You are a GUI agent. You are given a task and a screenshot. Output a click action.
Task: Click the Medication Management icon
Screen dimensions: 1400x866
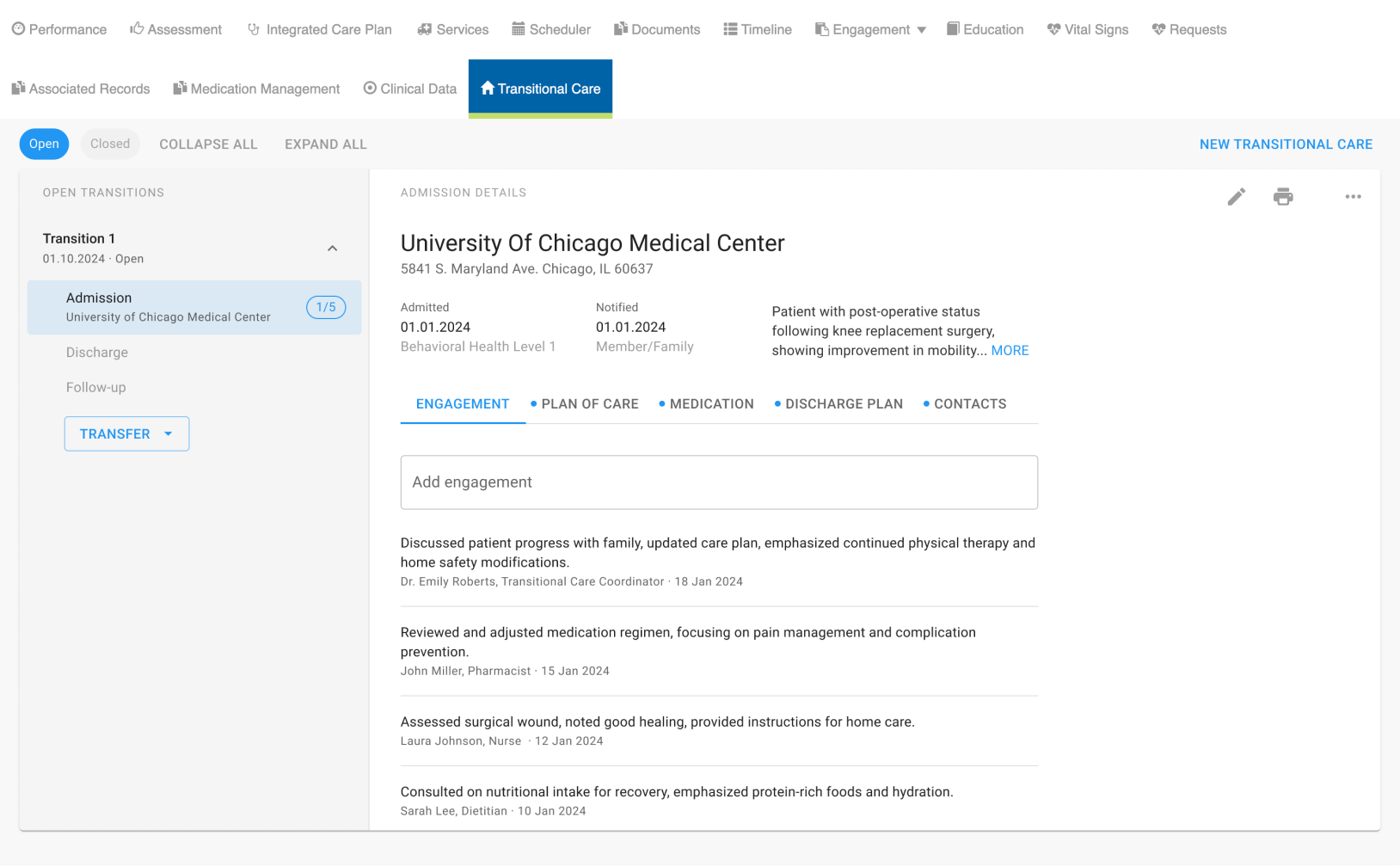[180, 89]
